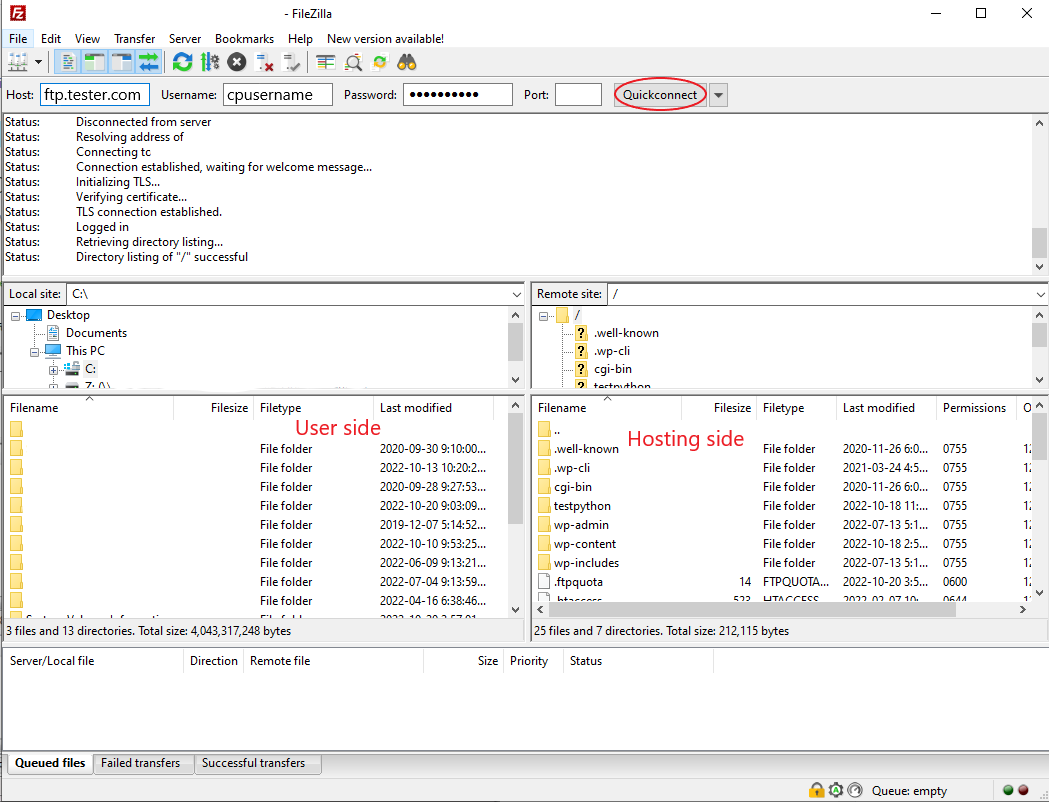The height and width of the screenshot is (802, 1049).
Task: Collapse the This PC tree node
Action: tap(33, 350)
